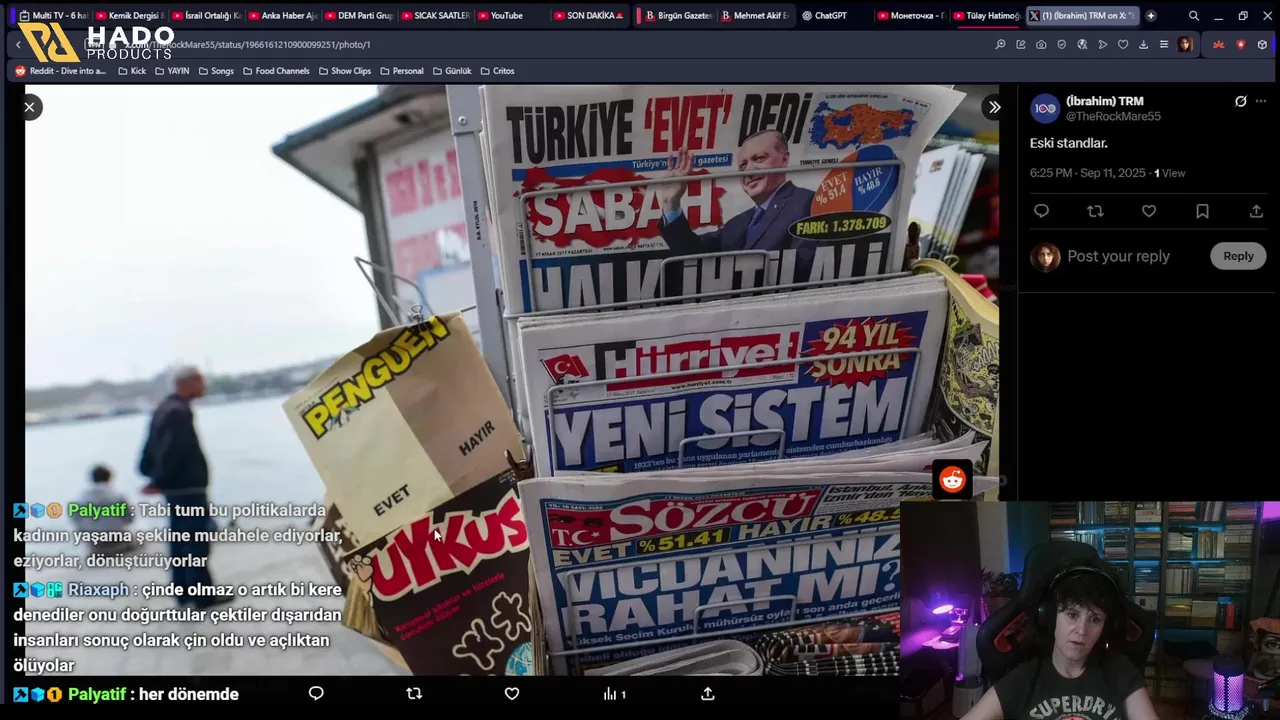Add page to favorites with heart icon

[x=1123, y=44]
